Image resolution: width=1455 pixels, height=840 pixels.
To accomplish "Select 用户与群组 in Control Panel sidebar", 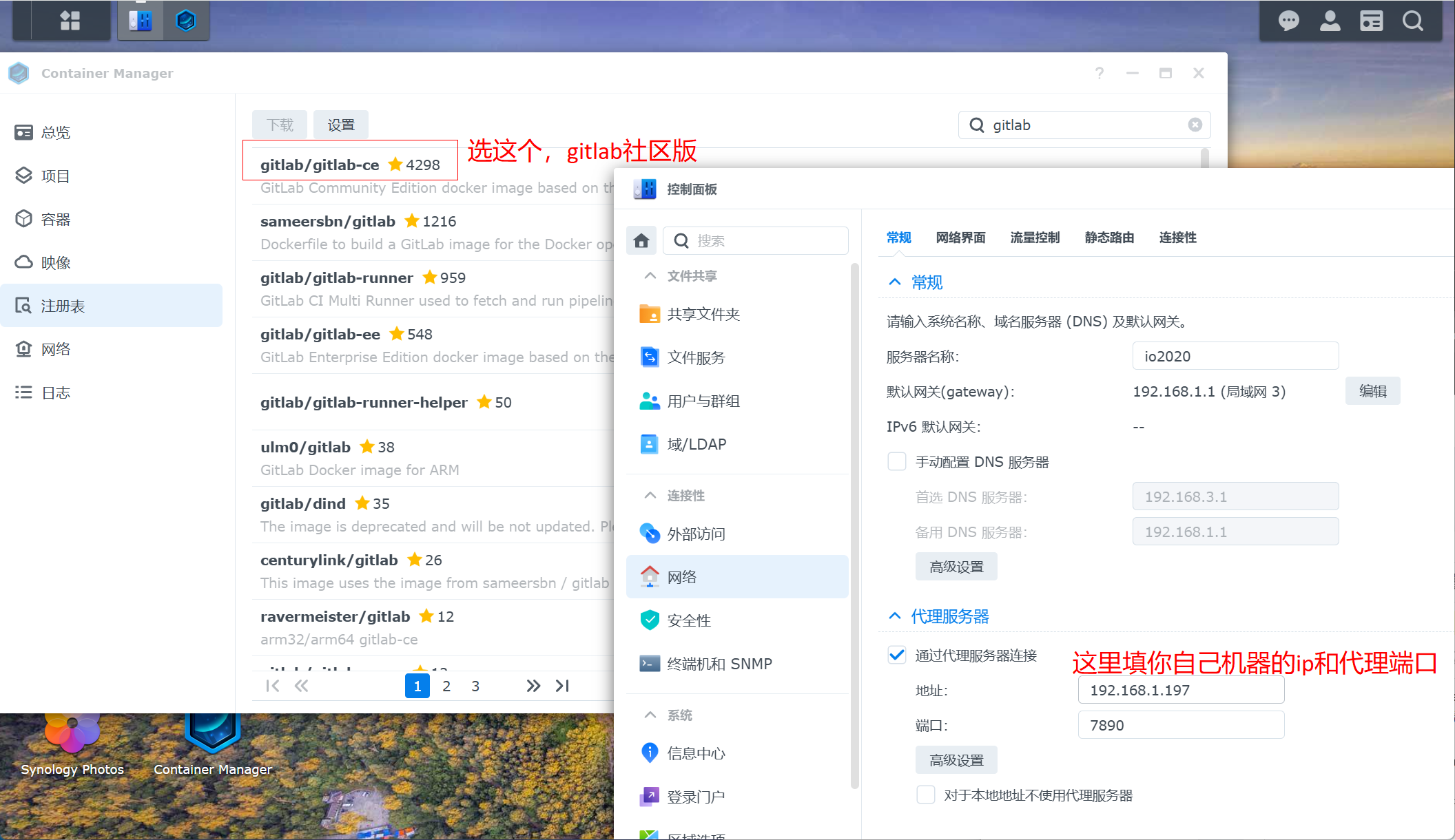I will tap(704, 401).
